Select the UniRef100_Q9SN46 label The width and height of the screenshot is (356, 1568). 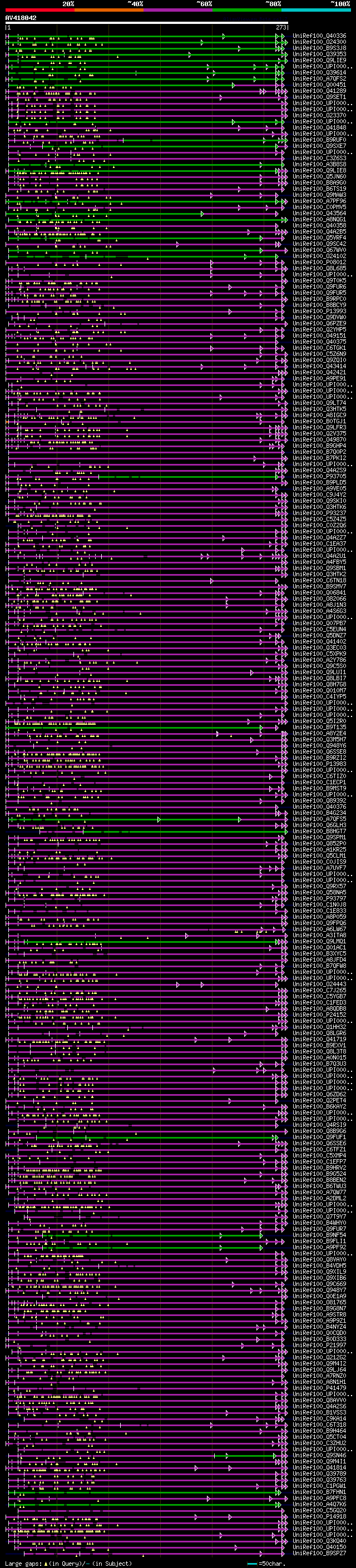319,1455
